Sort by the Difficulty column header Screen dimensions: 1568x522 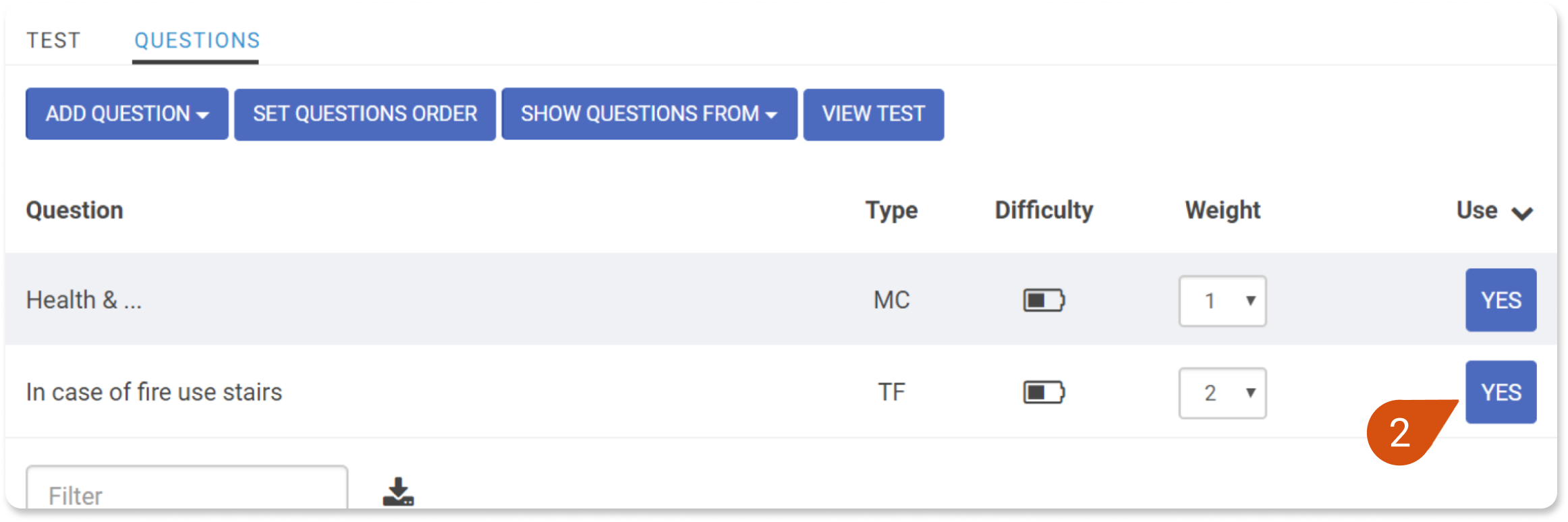click(1044, 210)
